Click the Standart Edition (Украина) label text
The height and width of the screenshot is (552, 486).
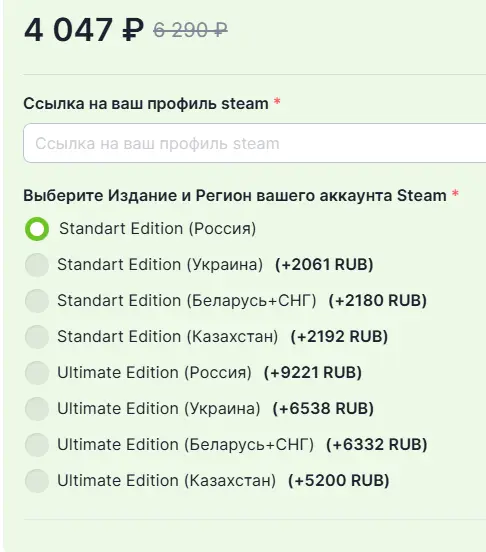point(160,265)
